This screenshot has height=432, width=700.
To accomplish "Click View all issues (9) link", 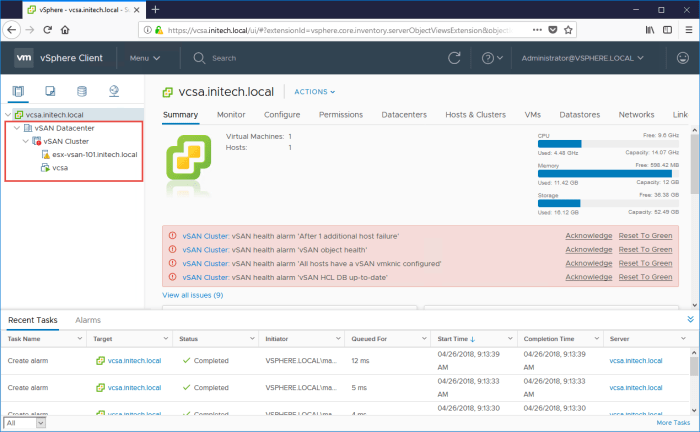I will (x=192, y=295).
